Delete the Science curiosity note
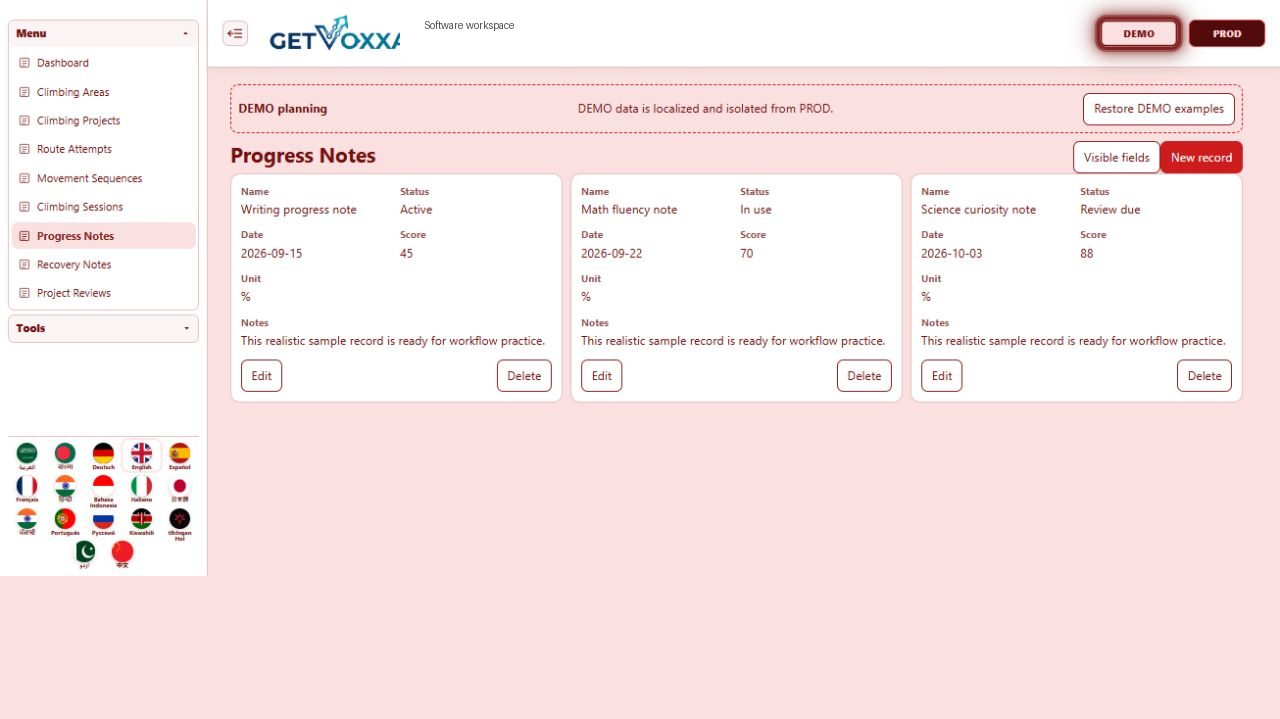Screen dimensions: 1280x719 (1204, 376)
